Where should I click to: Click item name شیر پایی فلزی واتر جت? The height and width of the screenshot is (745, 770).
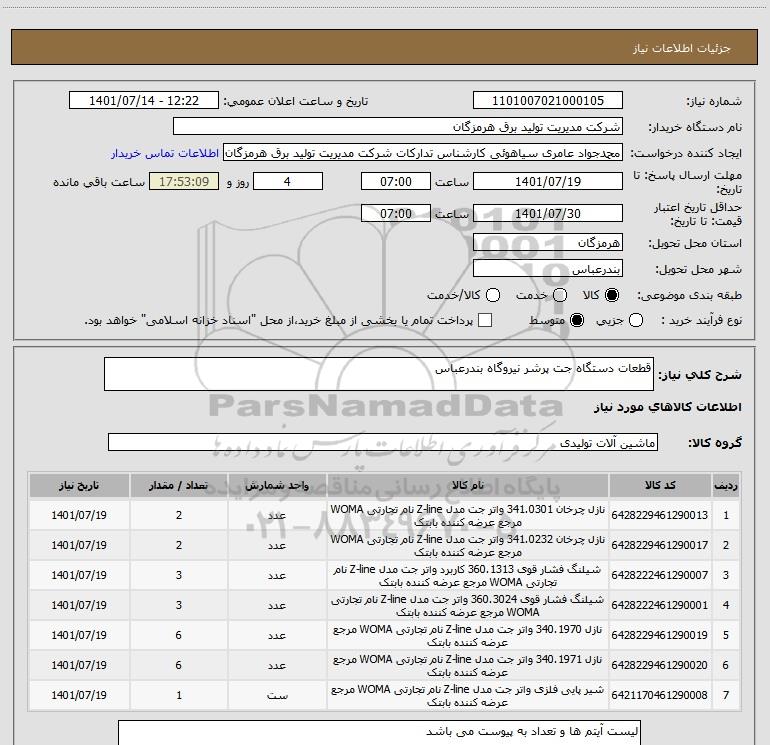coord(468,695)
